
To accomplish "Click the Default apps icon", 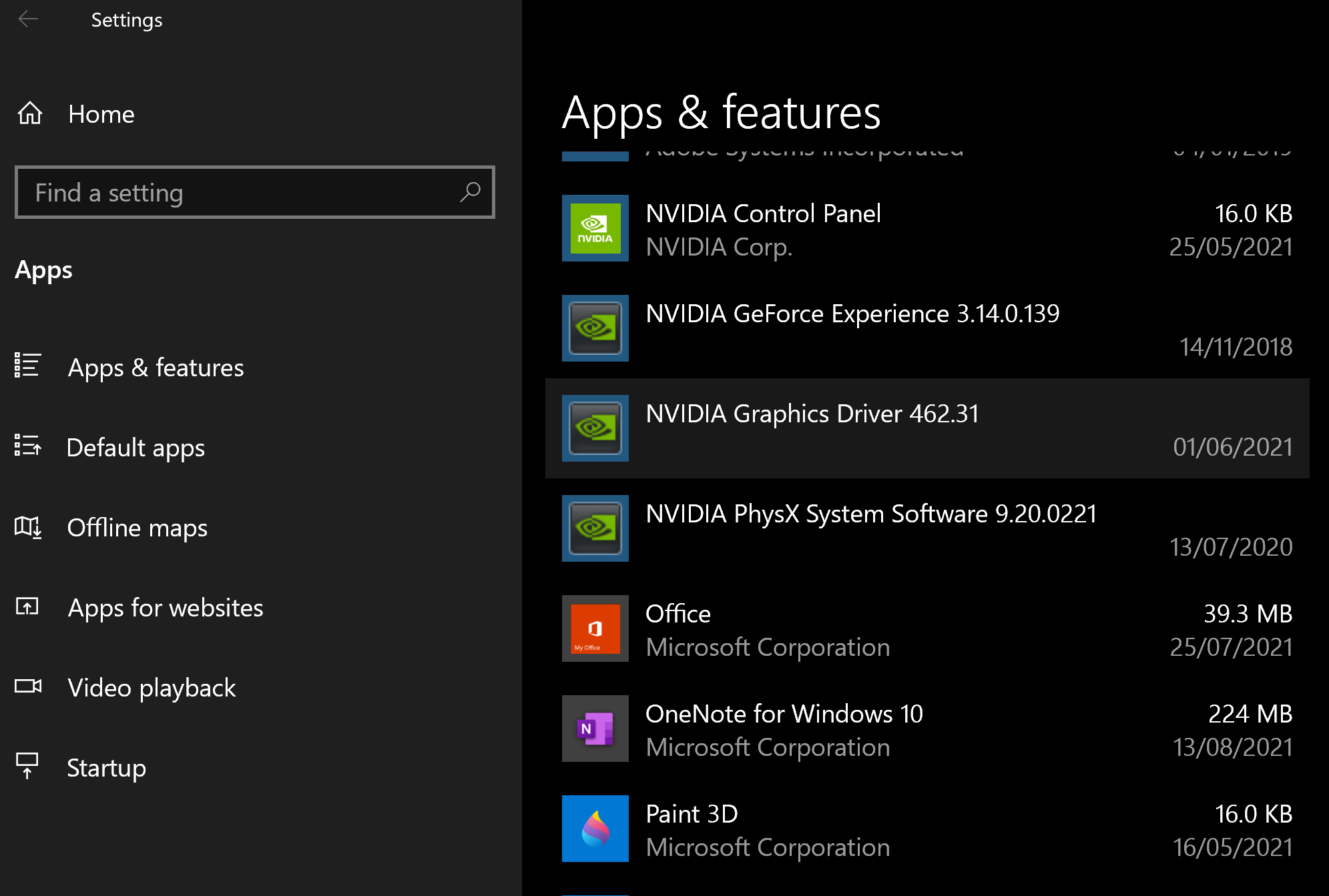I will (x=28, y=446).
